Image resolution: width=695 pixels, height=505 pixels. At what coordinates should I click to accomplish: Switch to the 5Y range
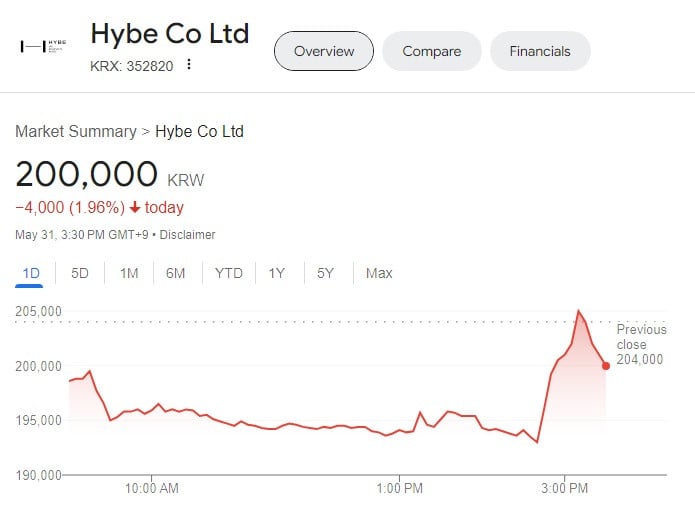pos(325,273)
